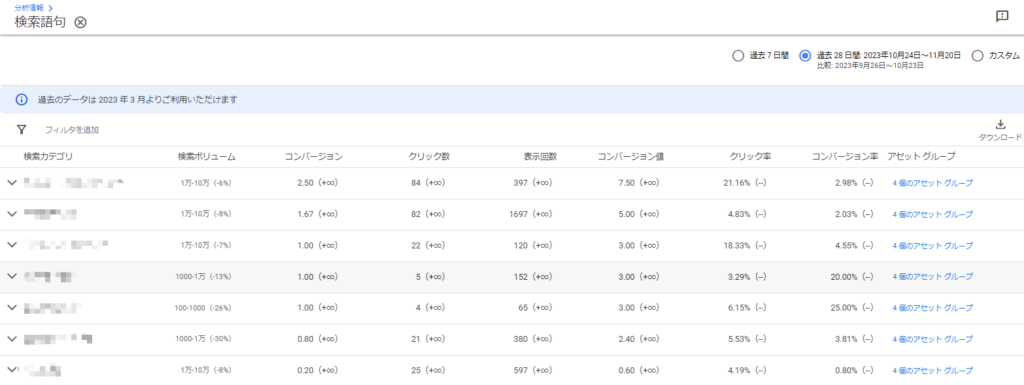The width and height of the screenshot is (1024, 385).
Task: Click the 2.03% conversion rate cell
Action: coord(854,215)
